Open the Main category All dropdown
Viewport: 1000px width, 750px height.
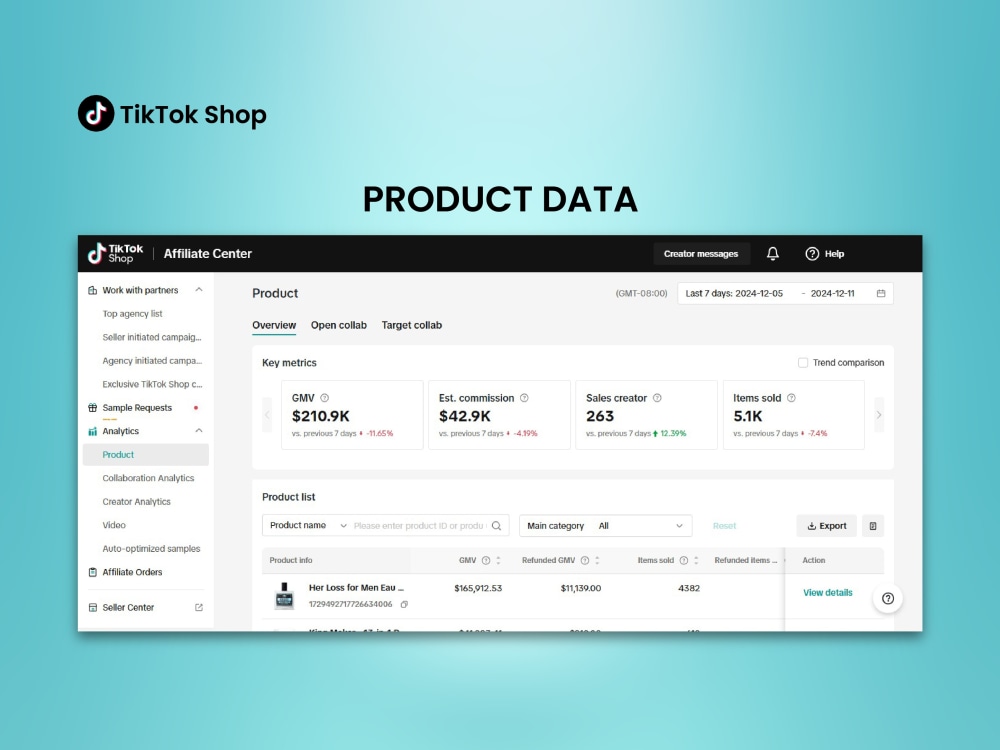coord(605,526)
